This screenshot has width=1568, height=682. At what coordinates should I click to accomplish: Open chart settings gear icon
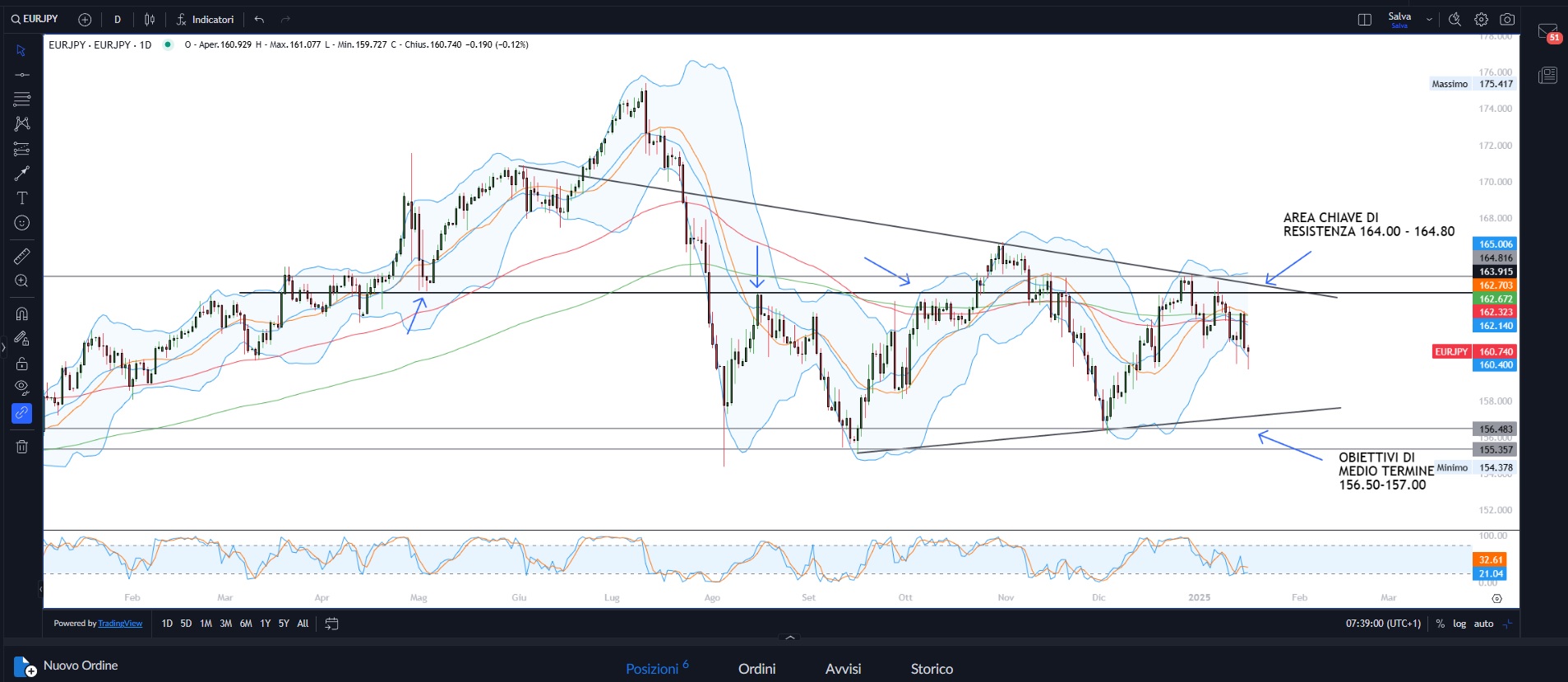tap(1481, 20)
